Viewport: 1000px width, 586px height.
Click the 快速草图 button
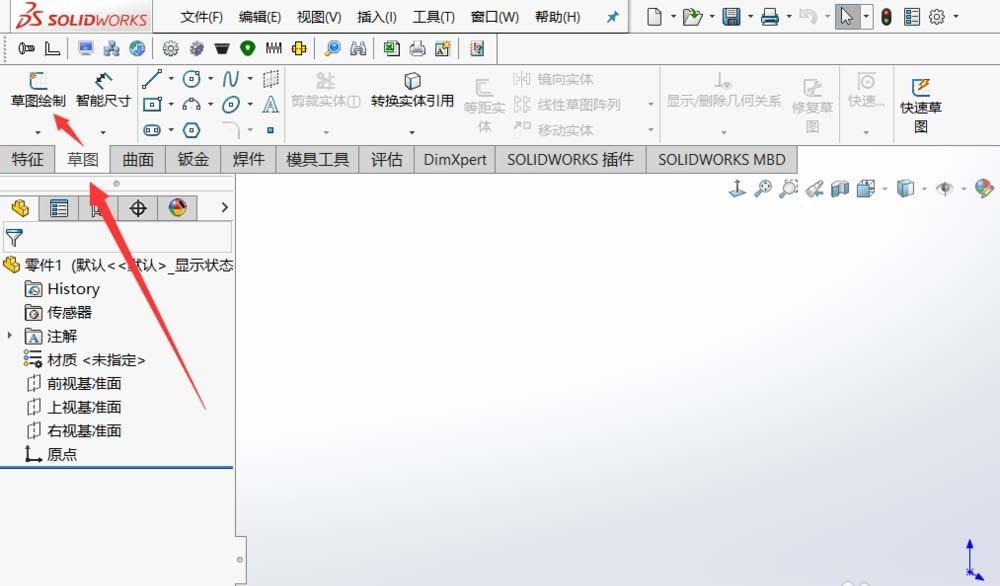click(919, 100)
